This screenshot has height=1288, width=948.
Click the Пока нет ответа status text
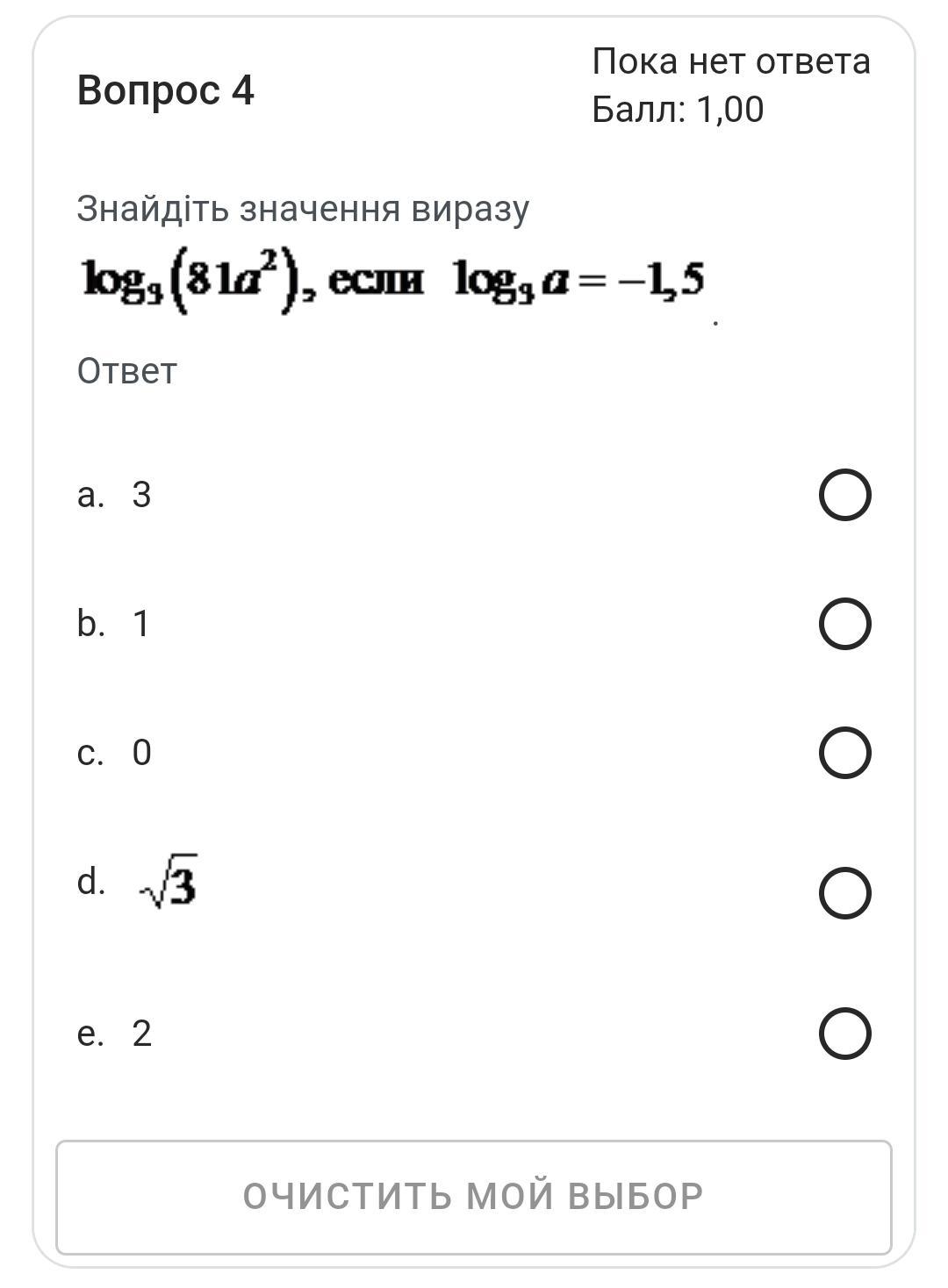[x=730, y=61]
